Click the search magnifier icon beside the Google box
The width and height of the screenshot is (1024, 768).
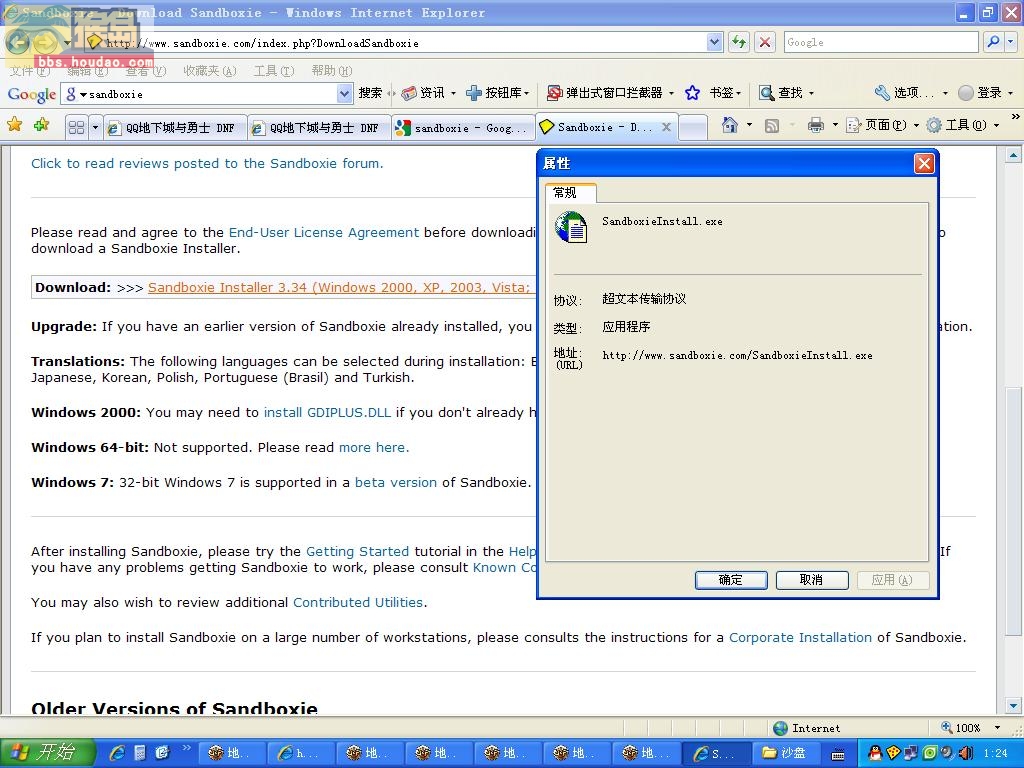click(x=993, y=42)
